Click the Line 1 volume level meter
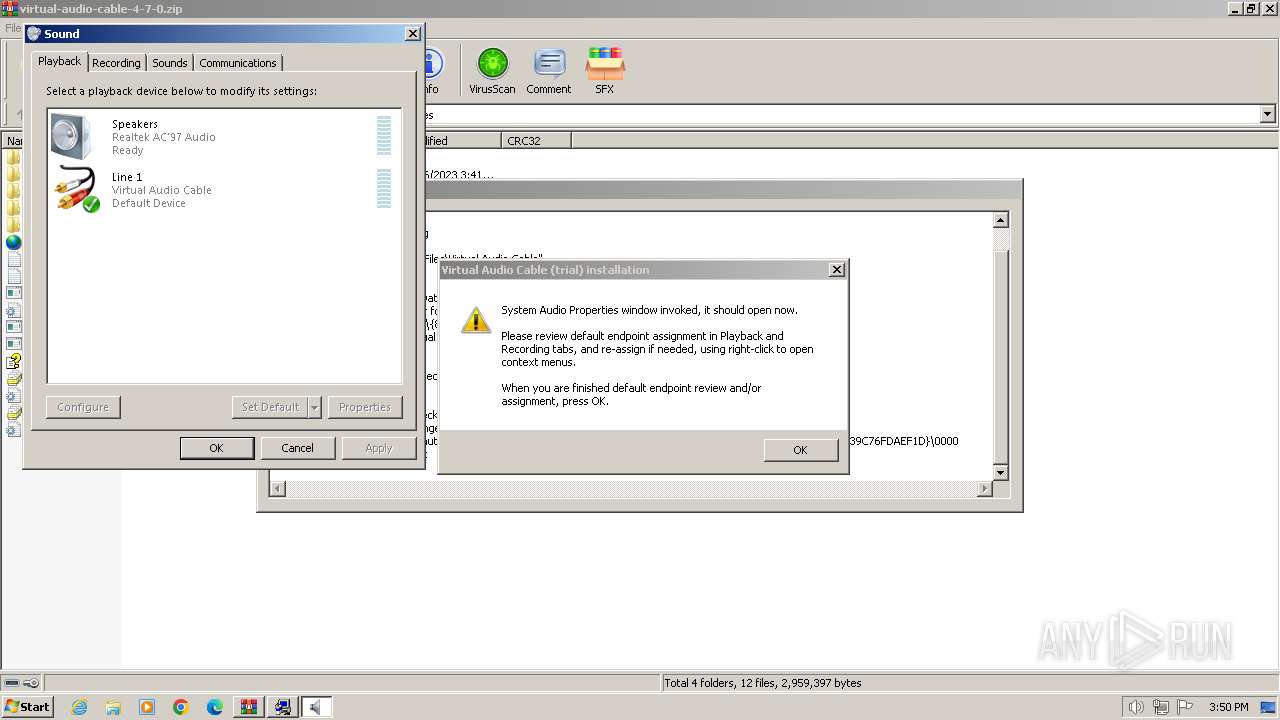1280x720 pixels. point(384,189)
